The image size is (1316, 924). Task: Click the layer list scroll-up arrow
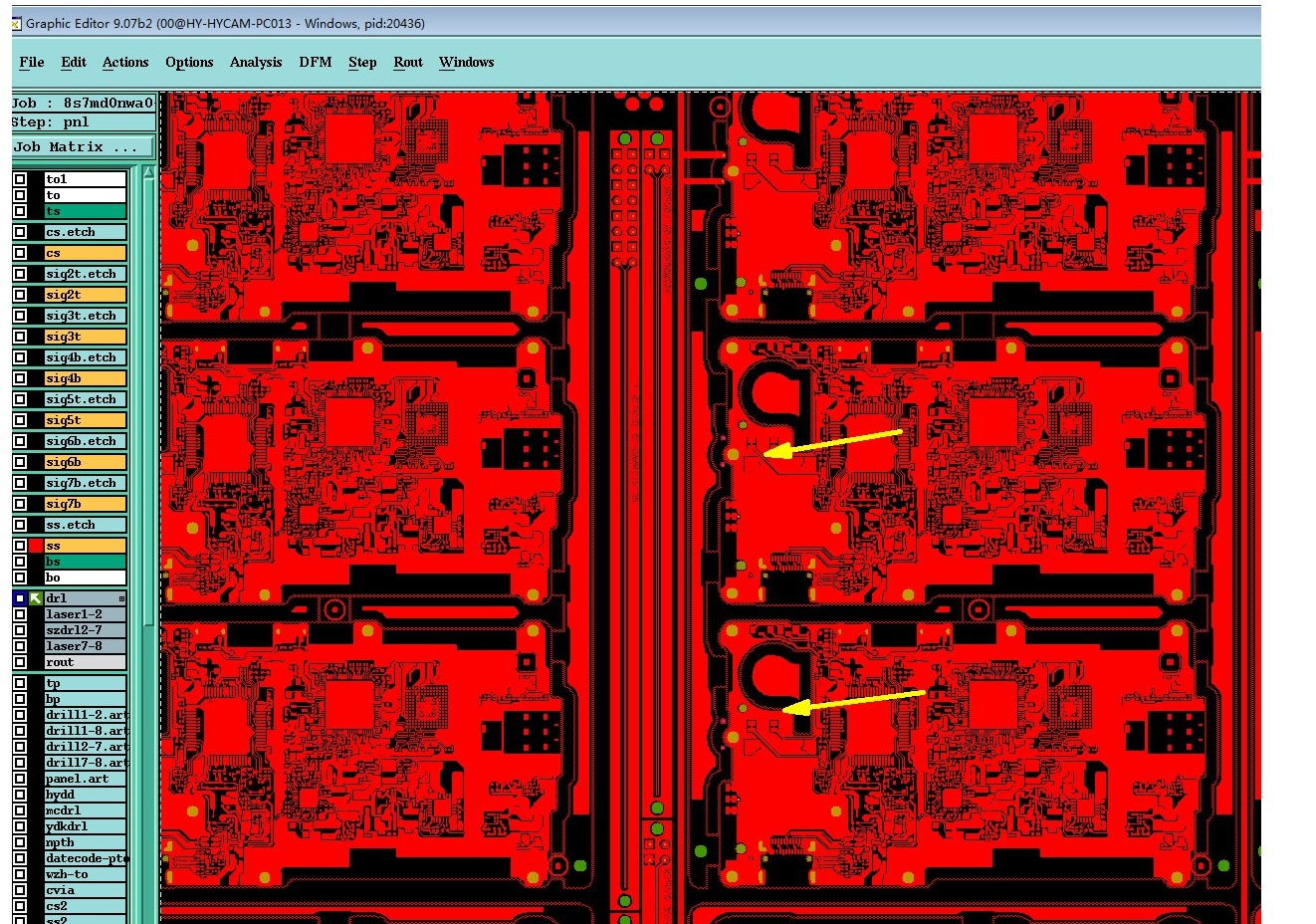click(x=148, y=173)
